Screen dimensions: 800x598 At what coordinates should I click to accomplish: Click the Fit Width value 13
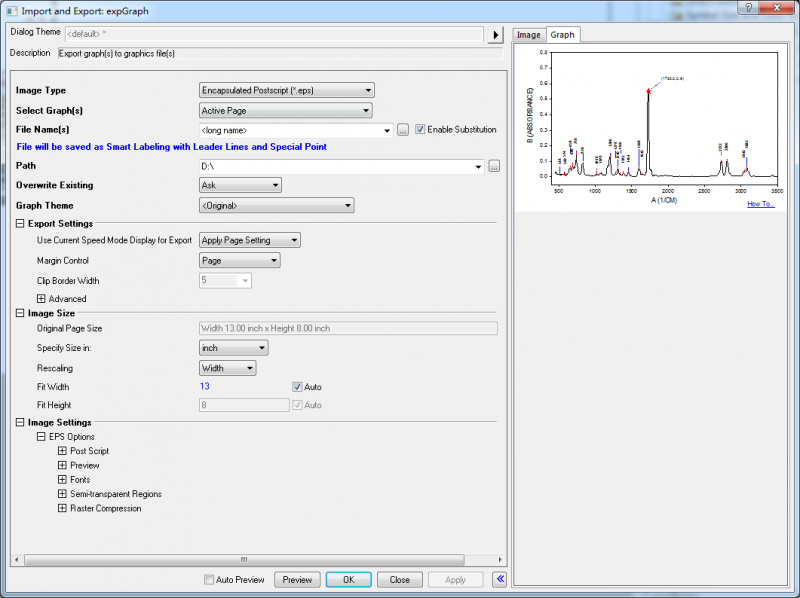tap(205, 386)
